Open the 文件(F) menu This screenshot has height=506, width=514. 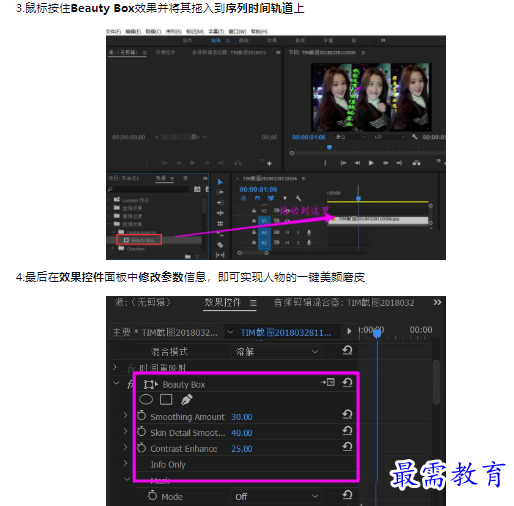coord(113,31)
